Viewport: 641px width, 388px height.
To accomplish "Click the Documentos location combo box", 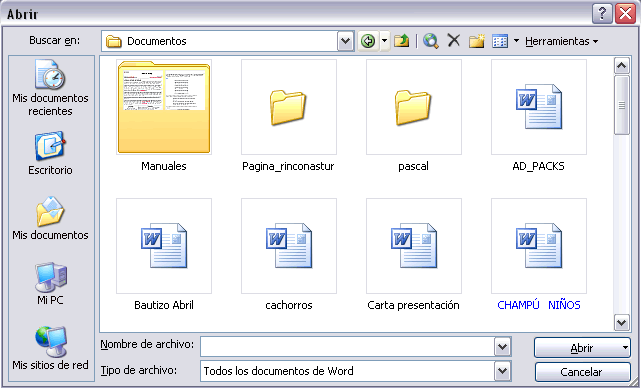I will point(227,41).
